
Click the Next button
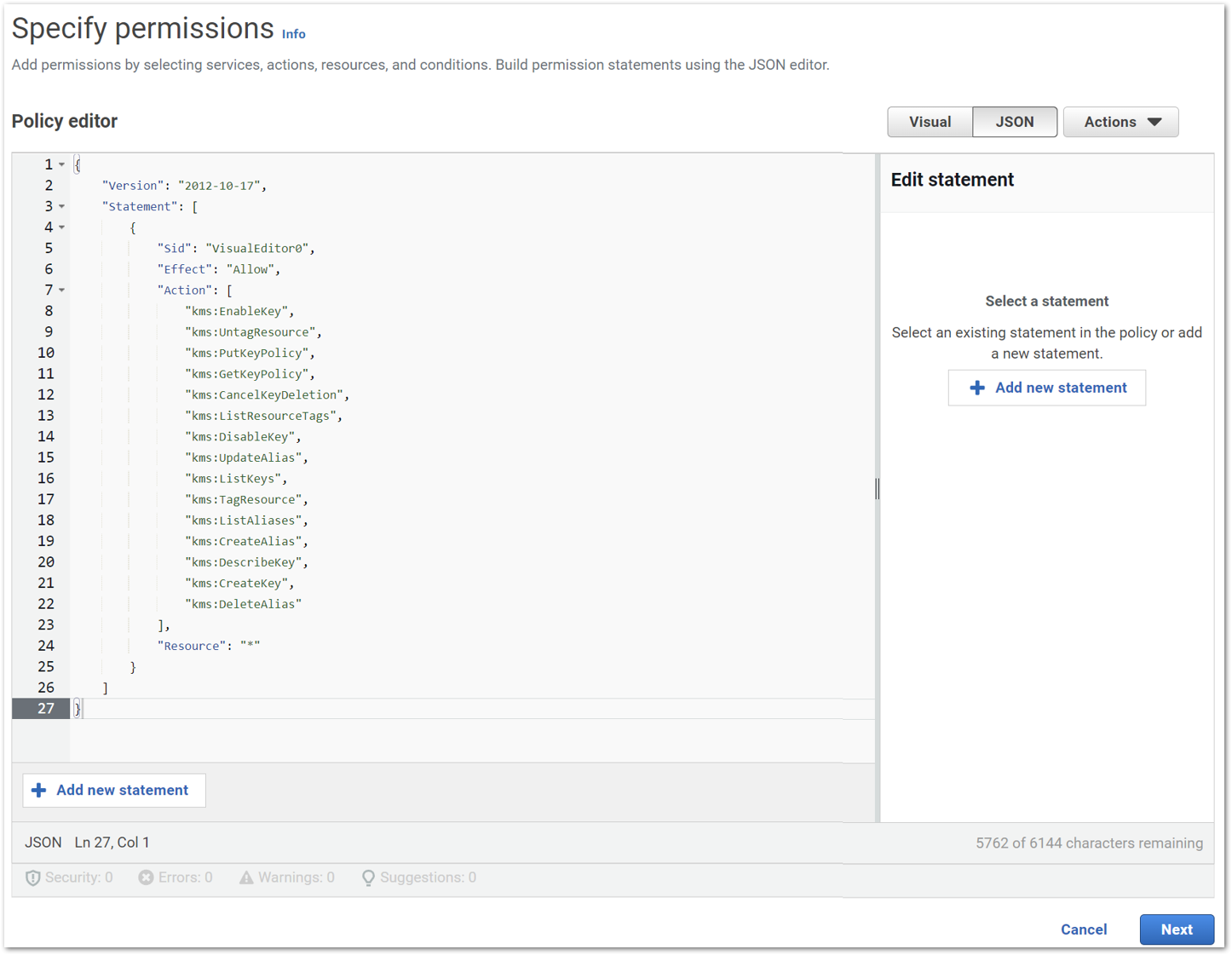tap(1177, 929)
